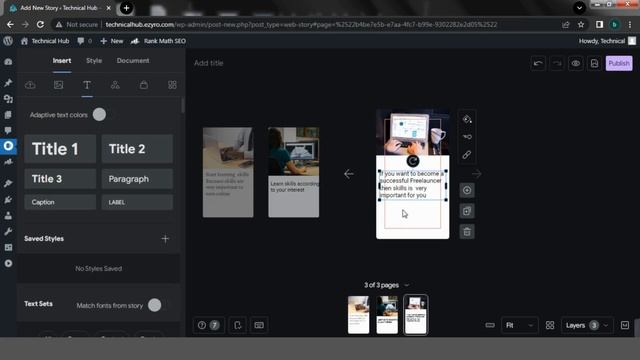Bookmark this page star icon
This screenshot has height=360, width=640.
pos(581,24)
